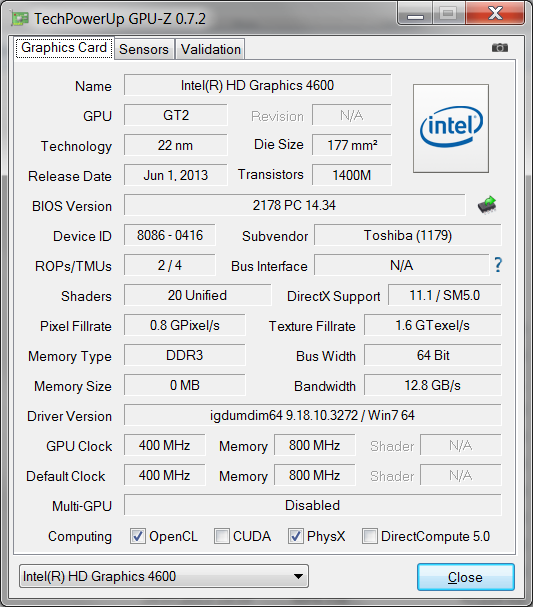
Task: Click the Intel vendor logo
Action: (x=451, y=128)
